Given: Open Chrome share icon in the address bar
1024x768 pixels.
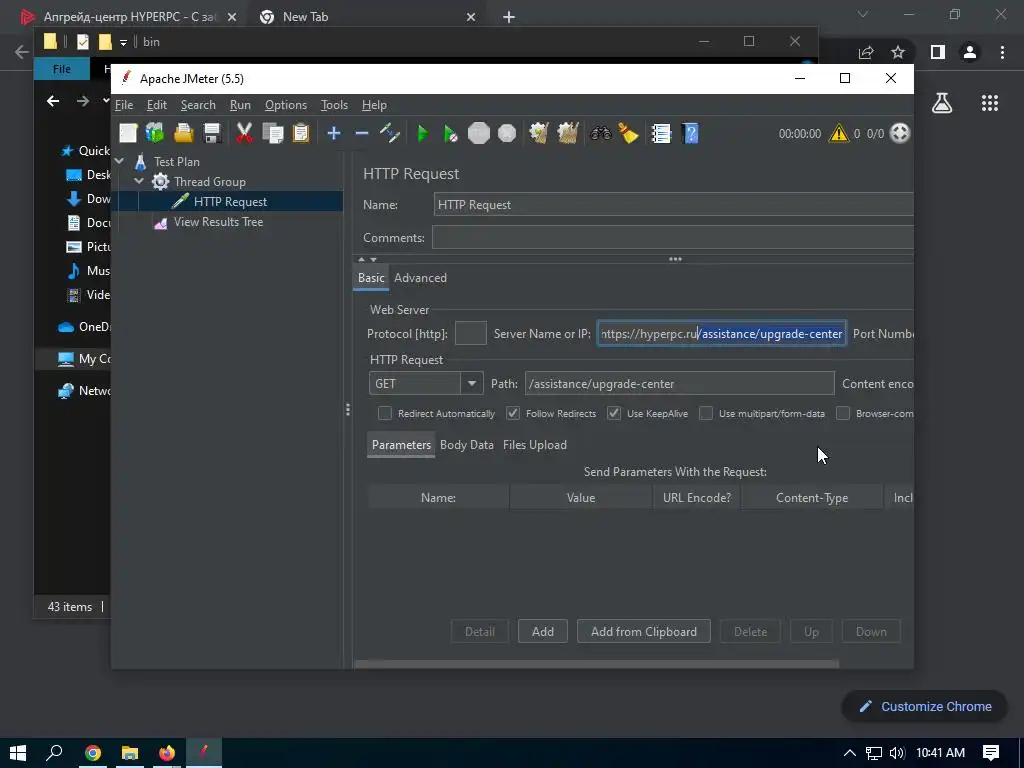Looking at the screenshot, I should [x=866, y=52].
